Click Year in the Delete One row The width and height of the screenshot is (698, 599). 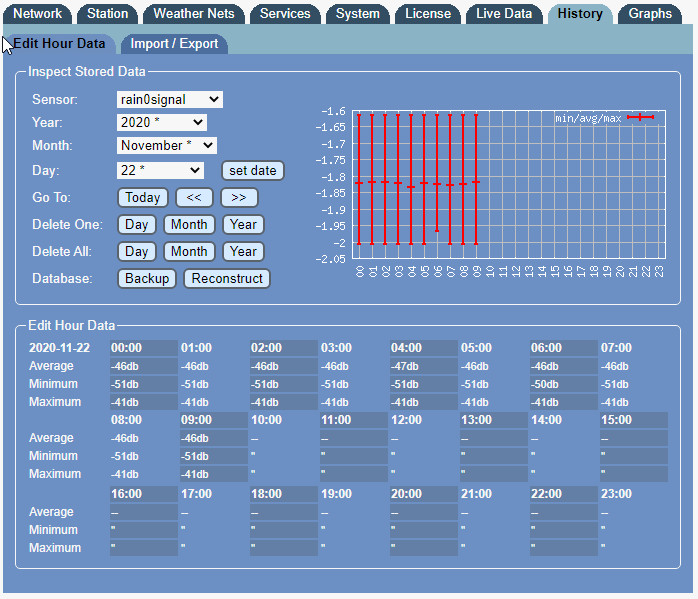[243, 225]
